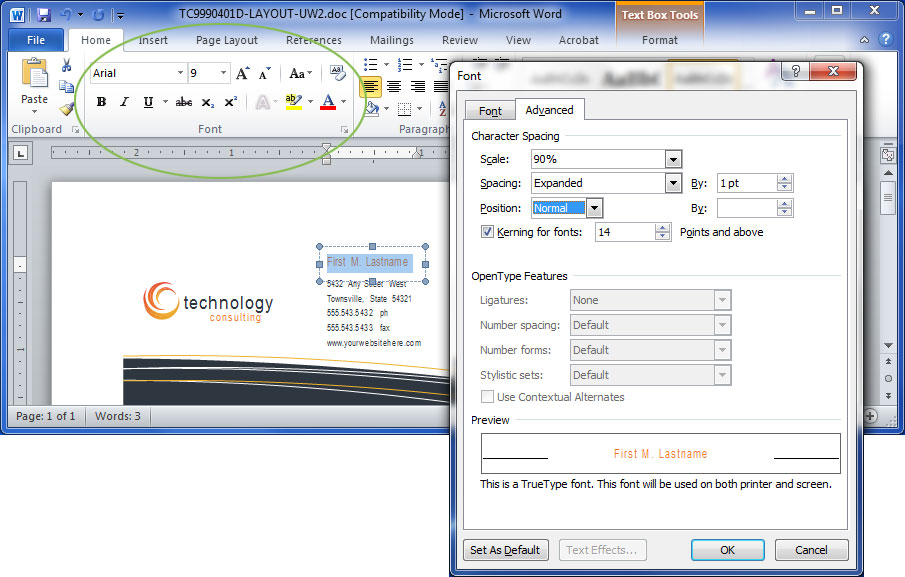This screenshot has width=905, height=577.
Task: Click the strikethrough icon
Action: (184, 101)
